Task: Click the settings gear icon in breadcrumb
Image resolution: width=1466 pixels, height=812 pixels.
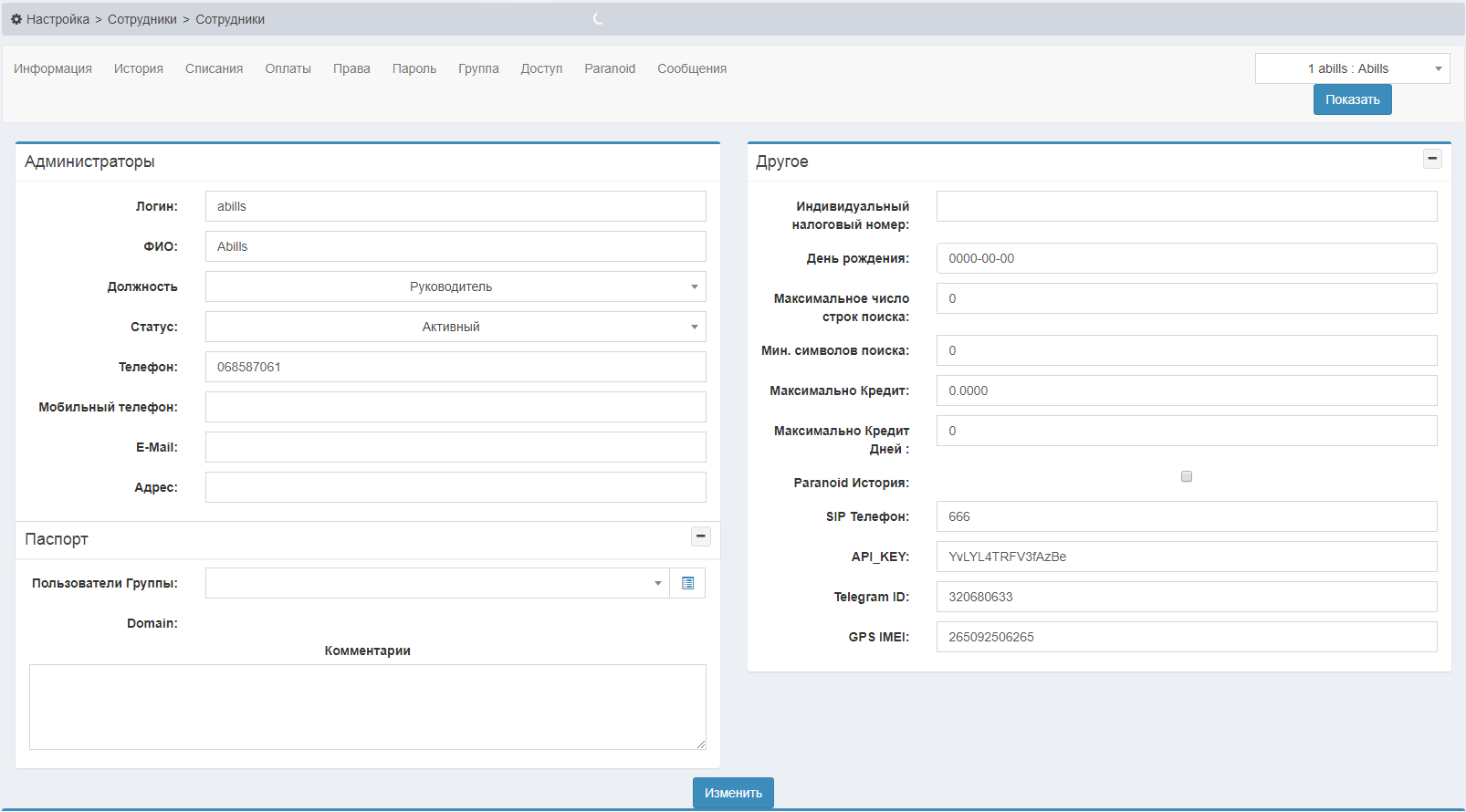Action: pos(16,19)
